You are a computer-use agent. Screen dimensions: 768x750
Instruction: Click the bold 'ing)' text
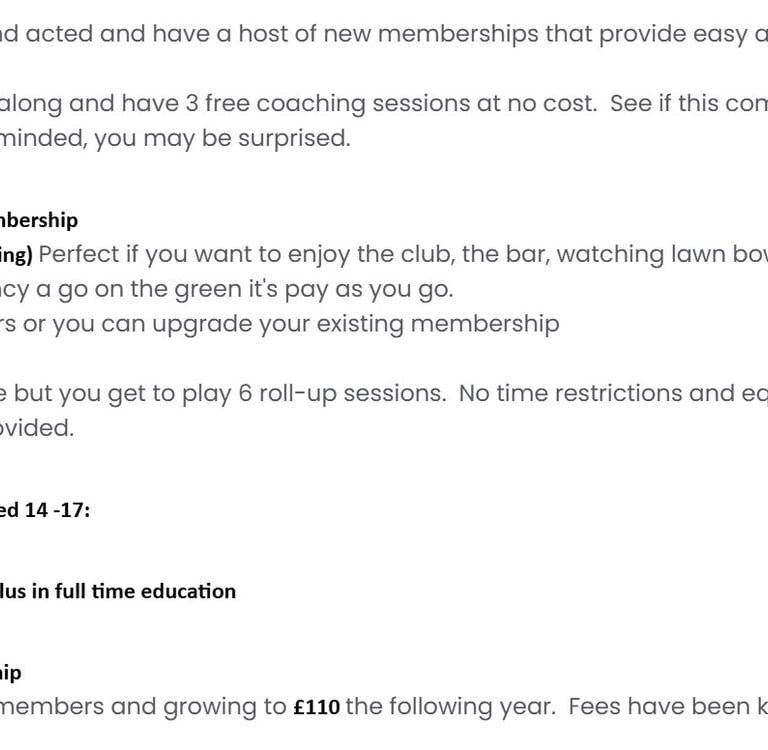pyautogui.click(x=16, y=255)
